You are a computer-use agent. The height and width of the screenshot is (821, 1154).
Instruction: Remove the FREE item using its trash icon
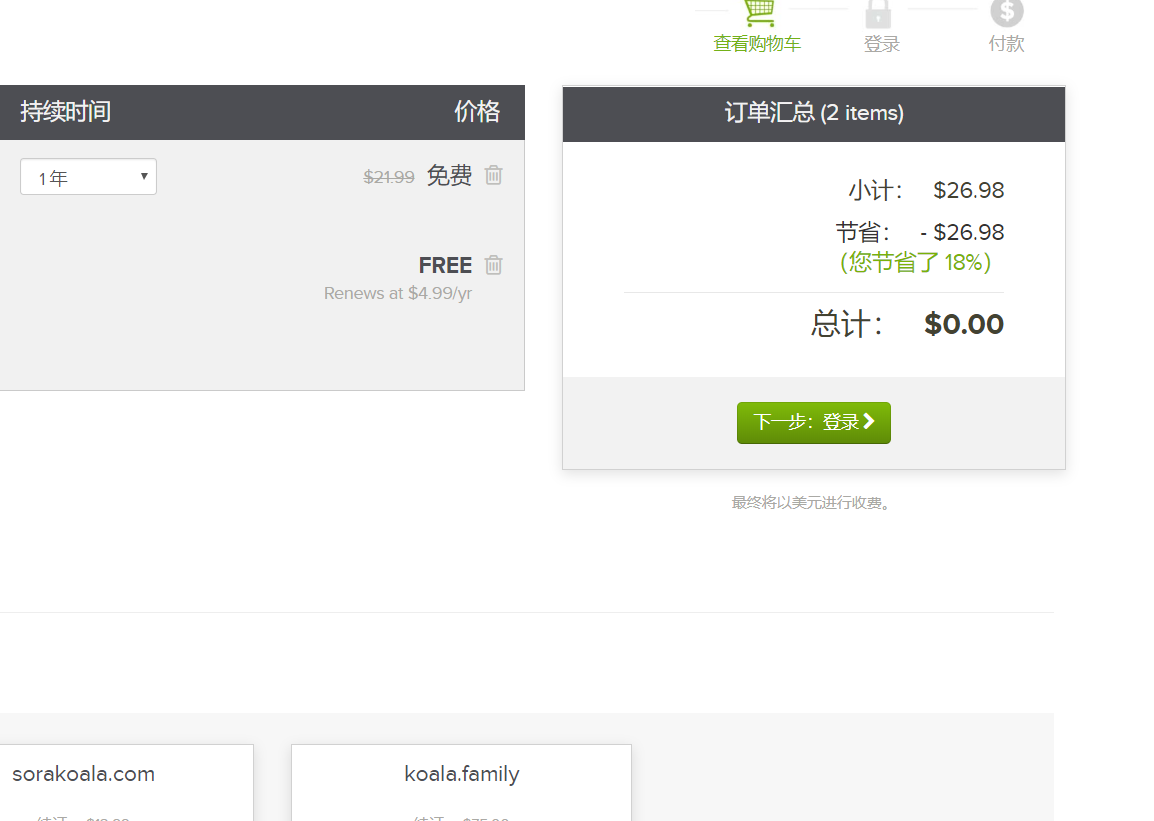pos(493,264)
